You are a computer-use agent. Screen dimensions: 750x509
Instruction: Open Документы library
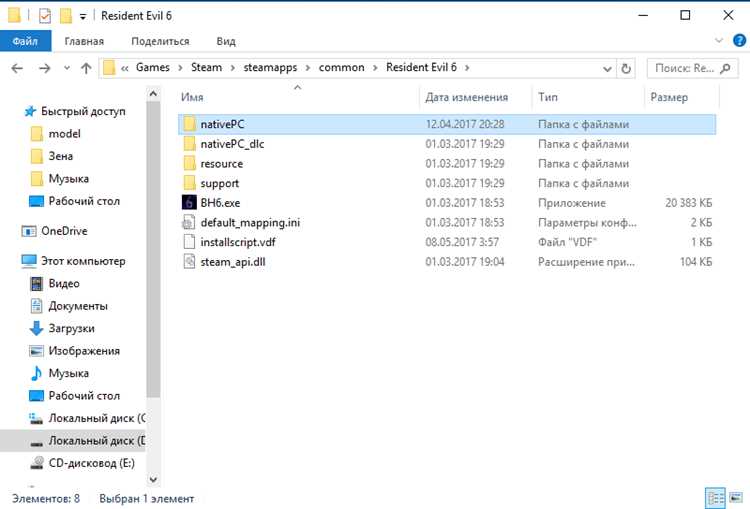pos(69,306)
